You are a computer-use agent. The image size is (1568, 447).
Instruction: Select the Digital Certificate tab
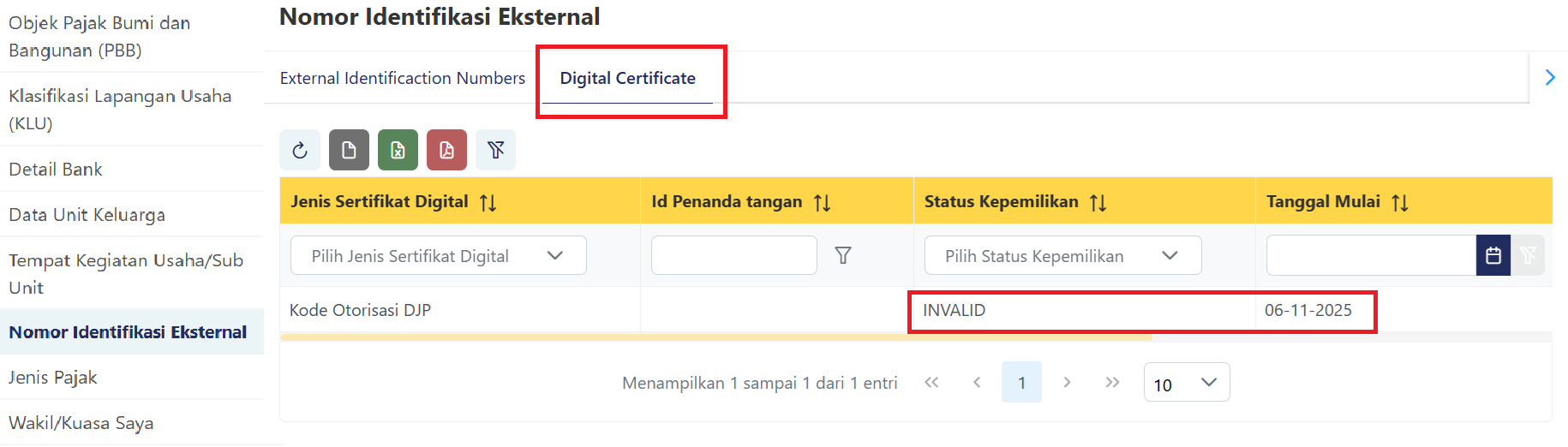coord(627,78)
